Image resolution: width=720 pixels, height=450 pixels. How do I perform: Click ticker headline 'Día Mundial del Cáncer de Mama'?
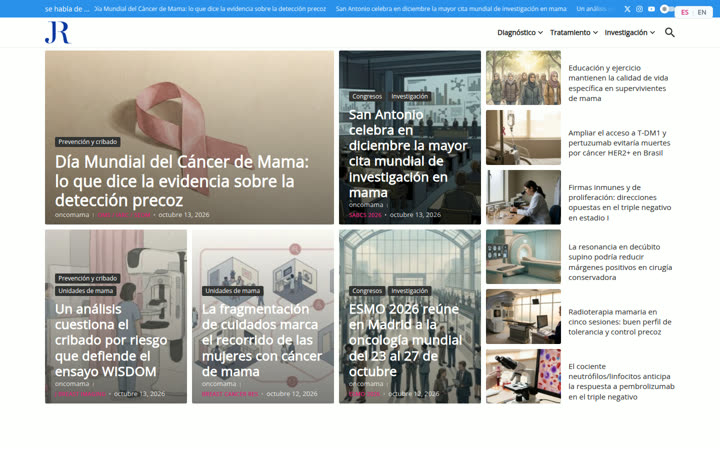[x=210, y=9]
